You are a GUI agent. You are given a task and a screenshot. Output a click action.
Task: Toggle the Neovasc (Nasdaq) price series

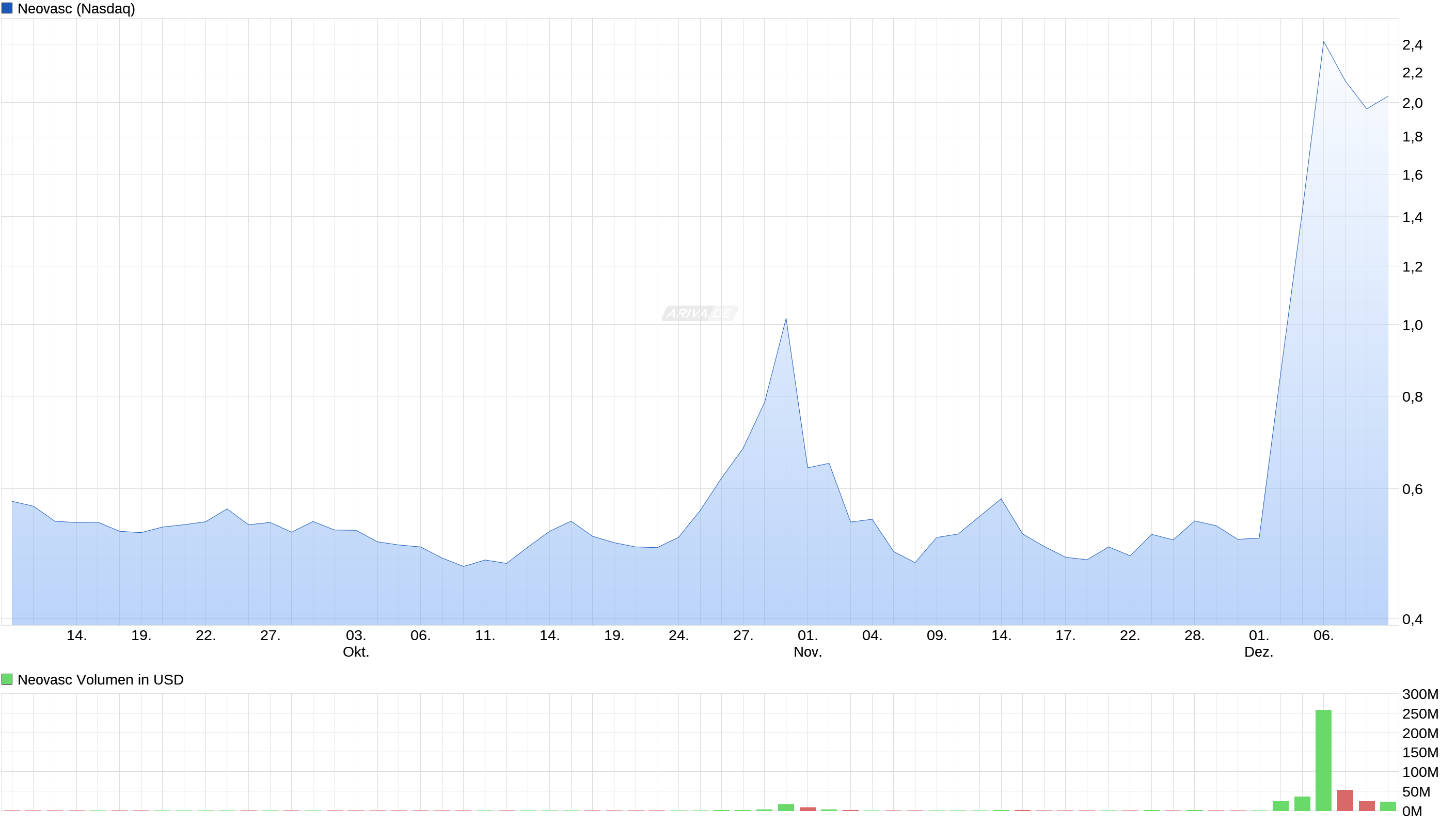(77, 9)
